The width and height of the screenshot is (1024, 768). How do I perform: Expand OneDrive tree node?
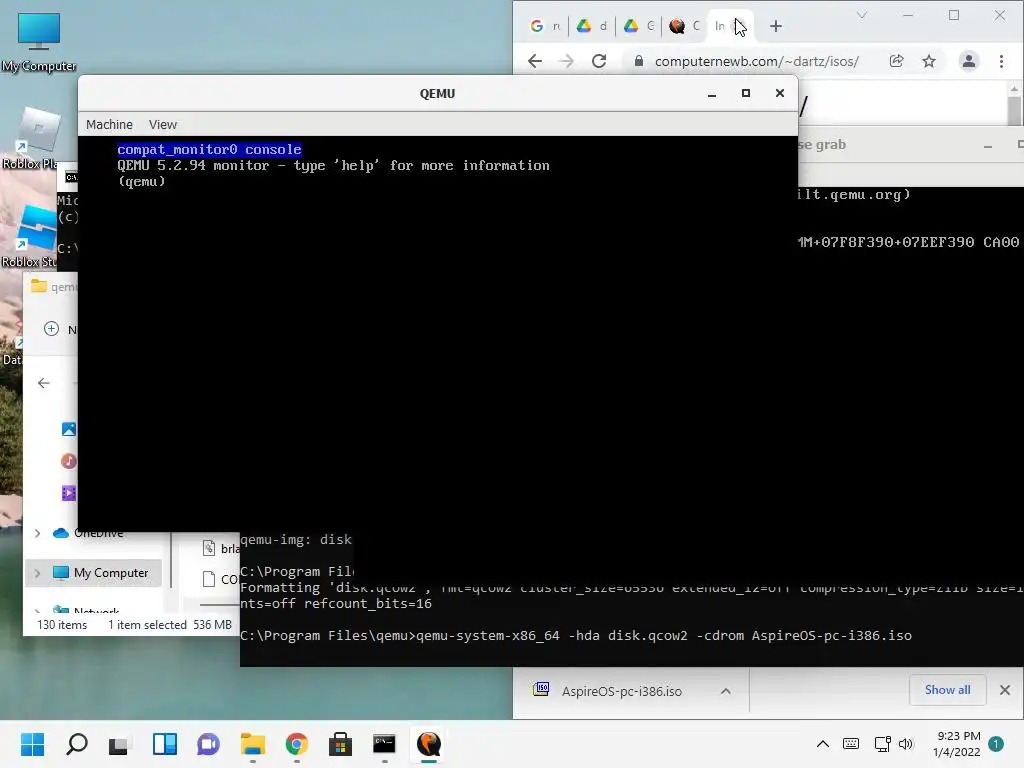coord(37,533)
